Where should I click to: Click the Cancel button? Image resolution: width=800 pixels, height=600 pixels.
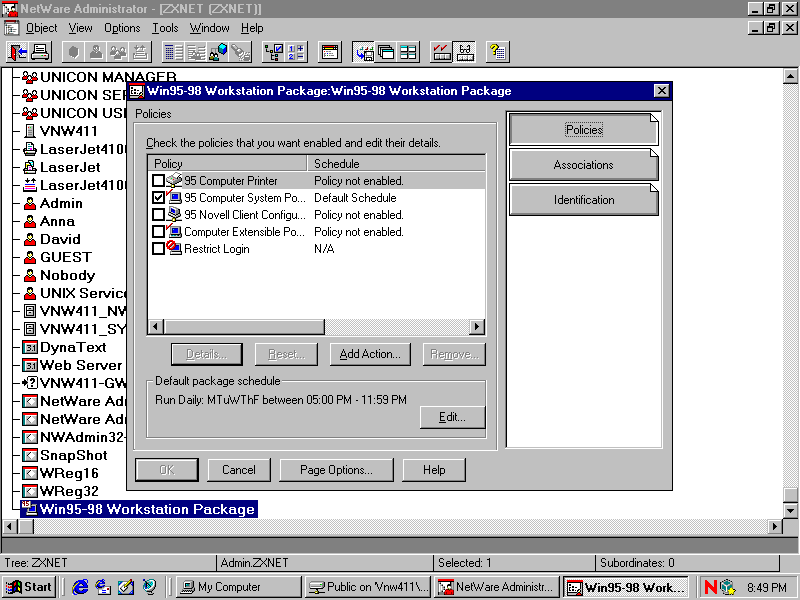[x=239, y=470]
